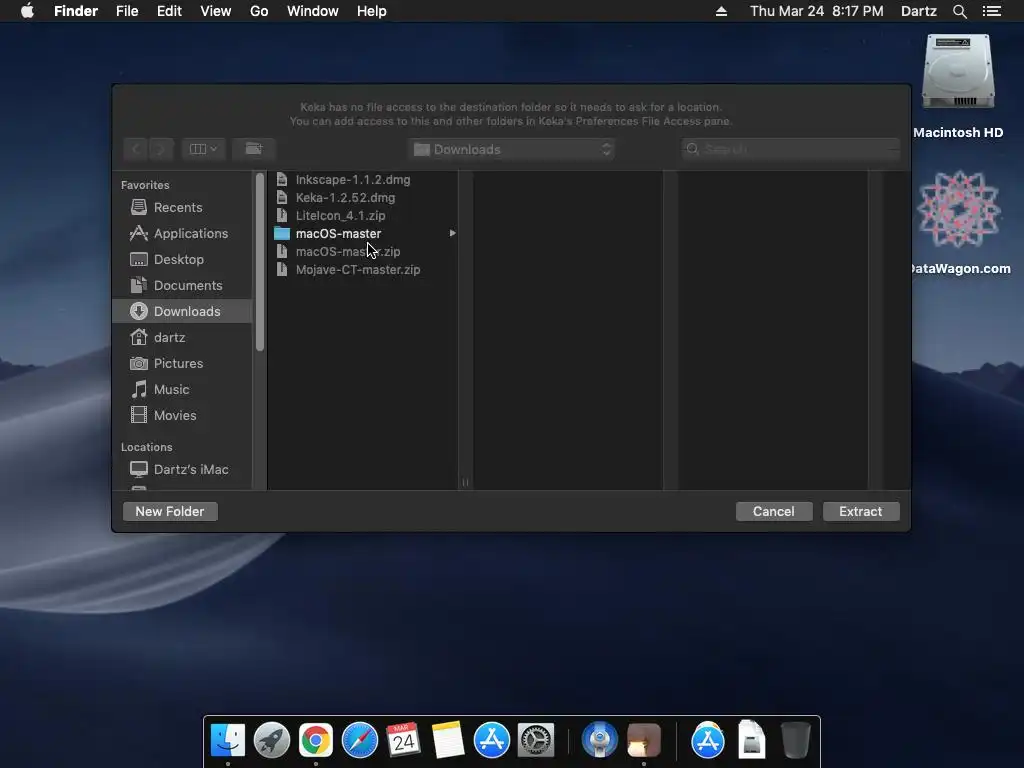The height and width of the screenshot is (768, 1024).
Task: Open the Go menu
Action: pos(259,11)
